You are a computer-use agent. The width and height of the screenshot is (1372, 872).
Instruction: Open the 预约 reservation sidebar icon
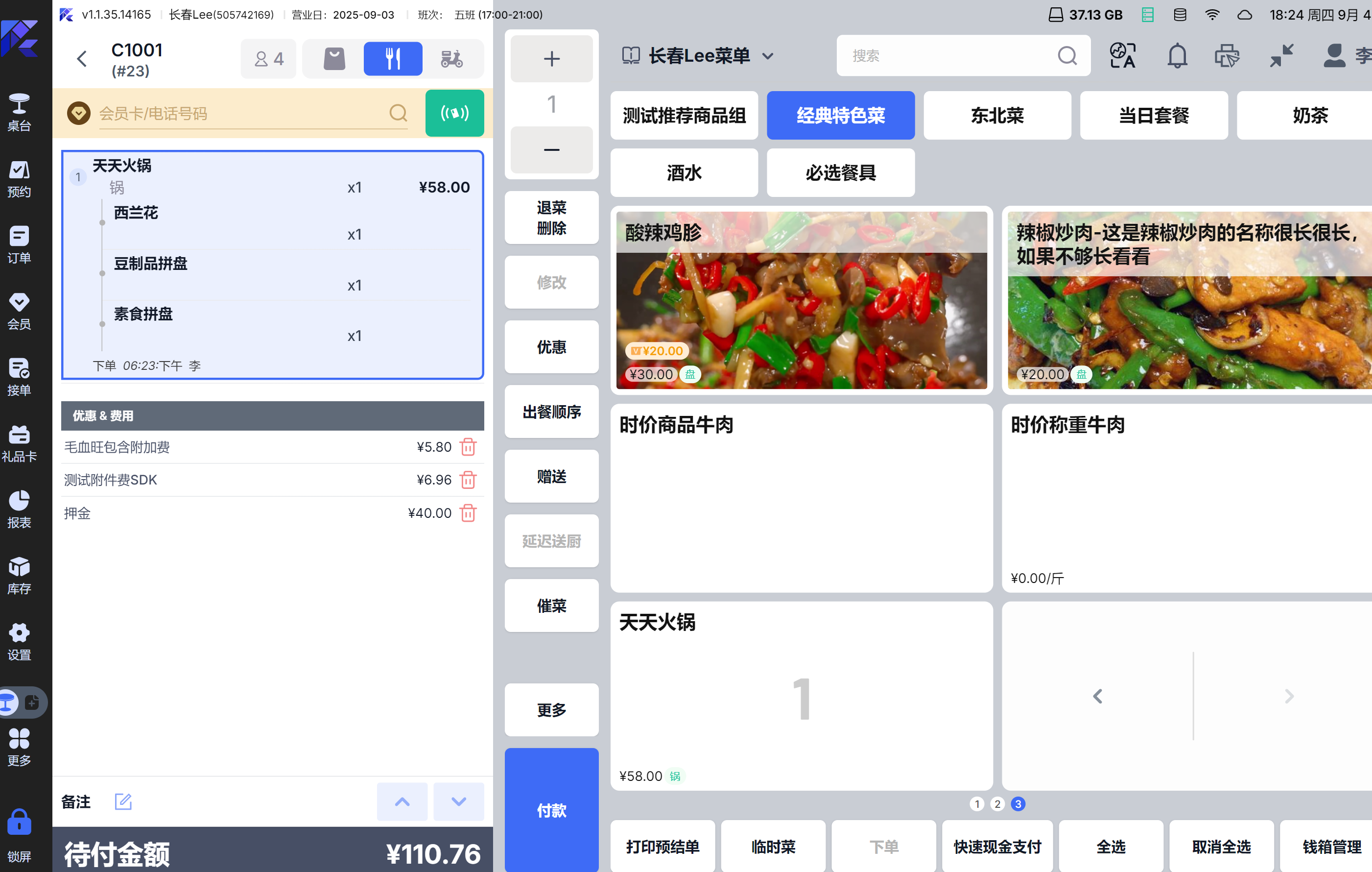[x=19, y=178]
